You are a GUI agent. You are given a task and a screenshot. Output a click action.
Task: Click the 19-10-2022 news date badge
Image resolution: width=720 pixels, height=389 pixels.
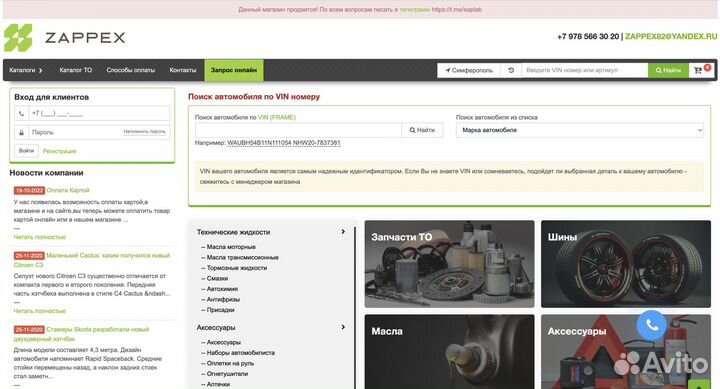point(29,190)
